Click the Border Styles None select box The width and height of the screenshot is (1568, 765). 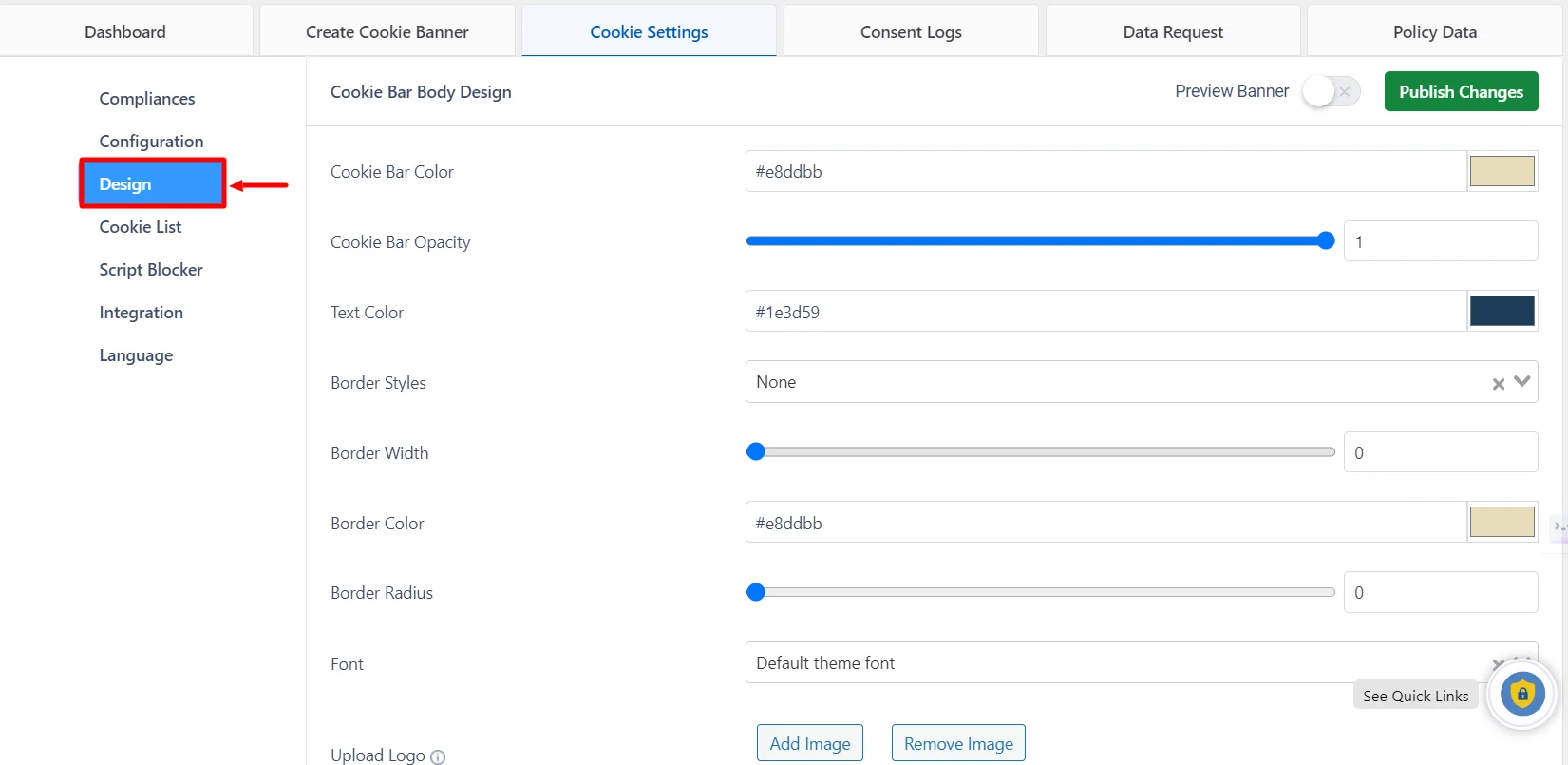click(1142, 382)
